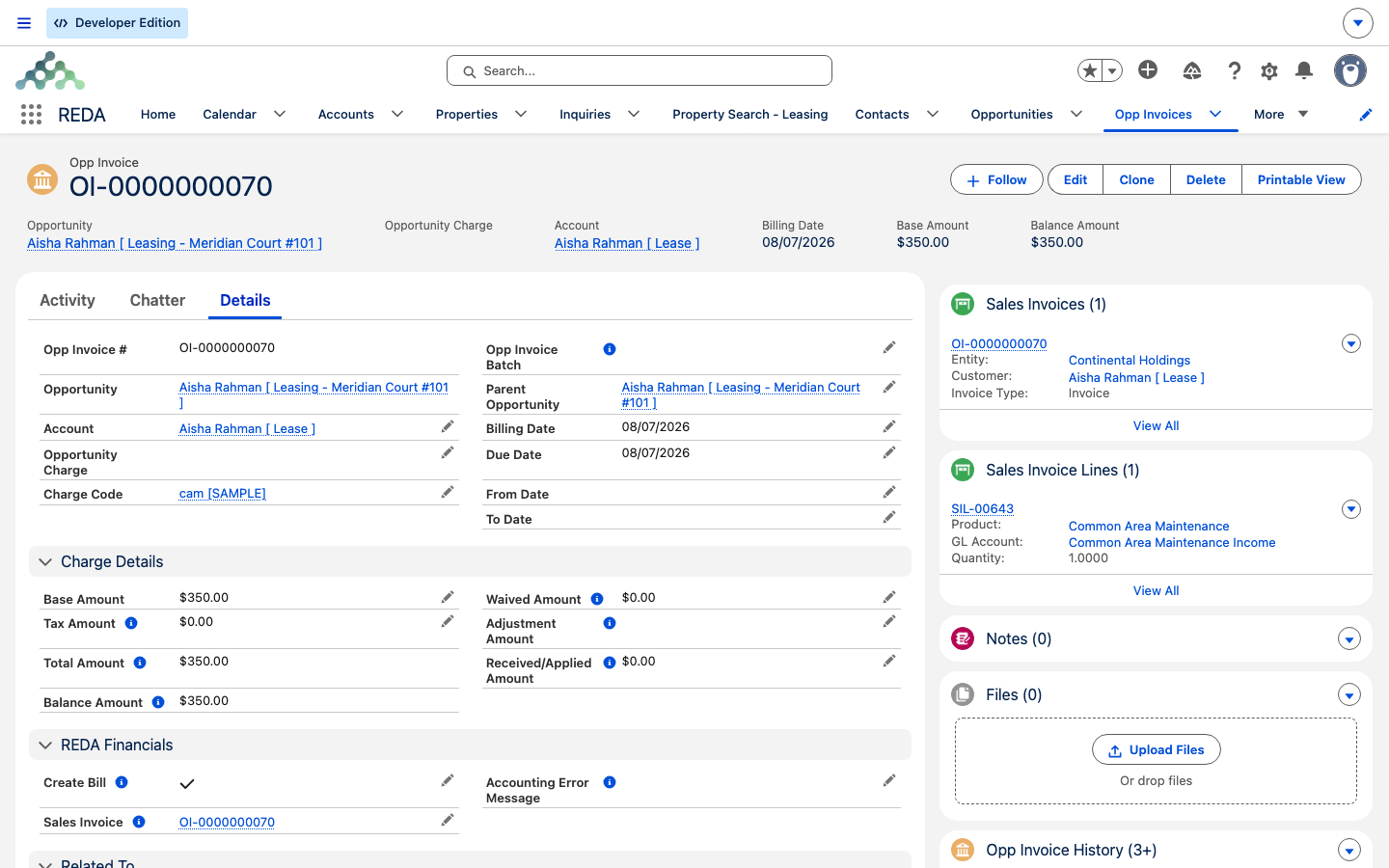This screenshot has height=868, width=1389.
Task: Open the user profile avatar
Action: pos(1350,70)
